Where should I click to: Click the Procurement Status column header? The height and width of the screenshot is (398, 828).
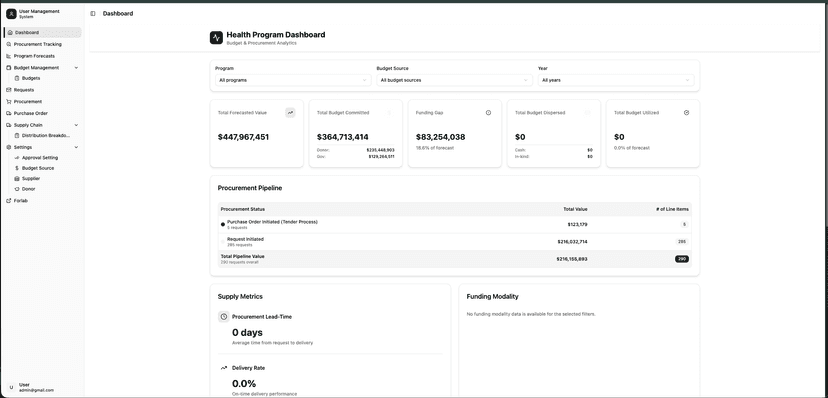pyautogui.click(x=243, y=210)
